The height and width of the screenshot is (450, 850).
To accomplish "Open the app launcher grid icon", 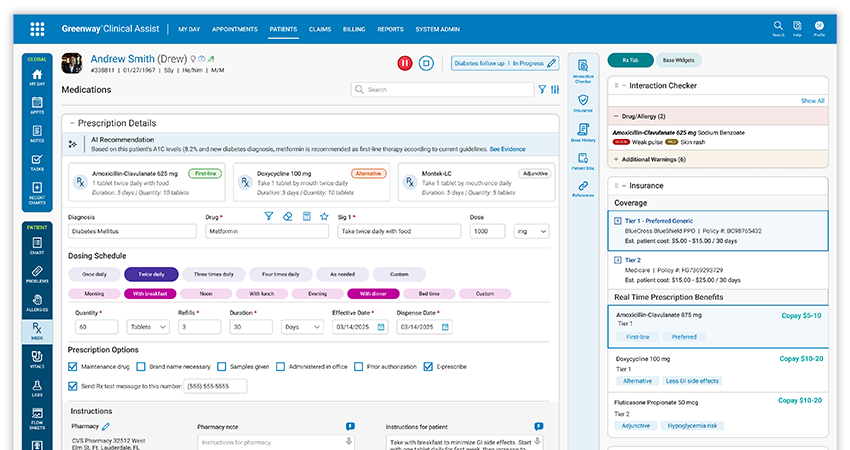I will (x=37, y=29).
